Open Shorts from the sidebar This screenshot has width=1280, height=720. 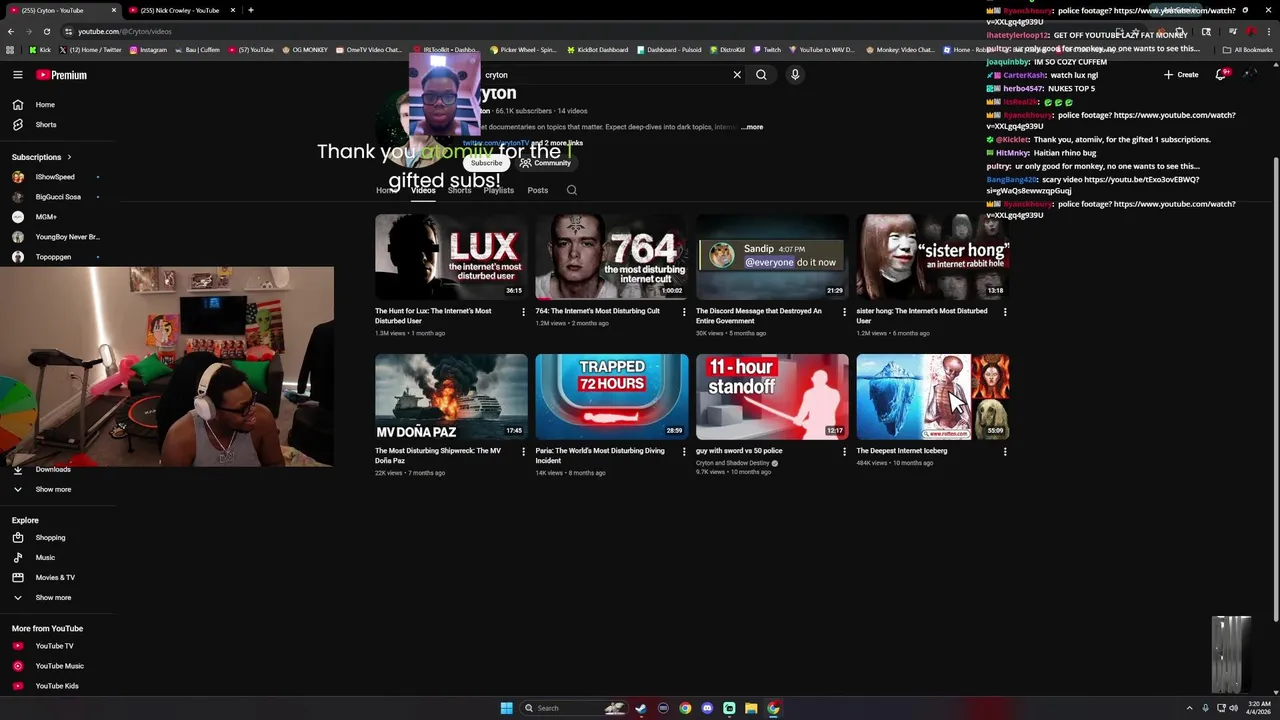[x=46, y=125]
